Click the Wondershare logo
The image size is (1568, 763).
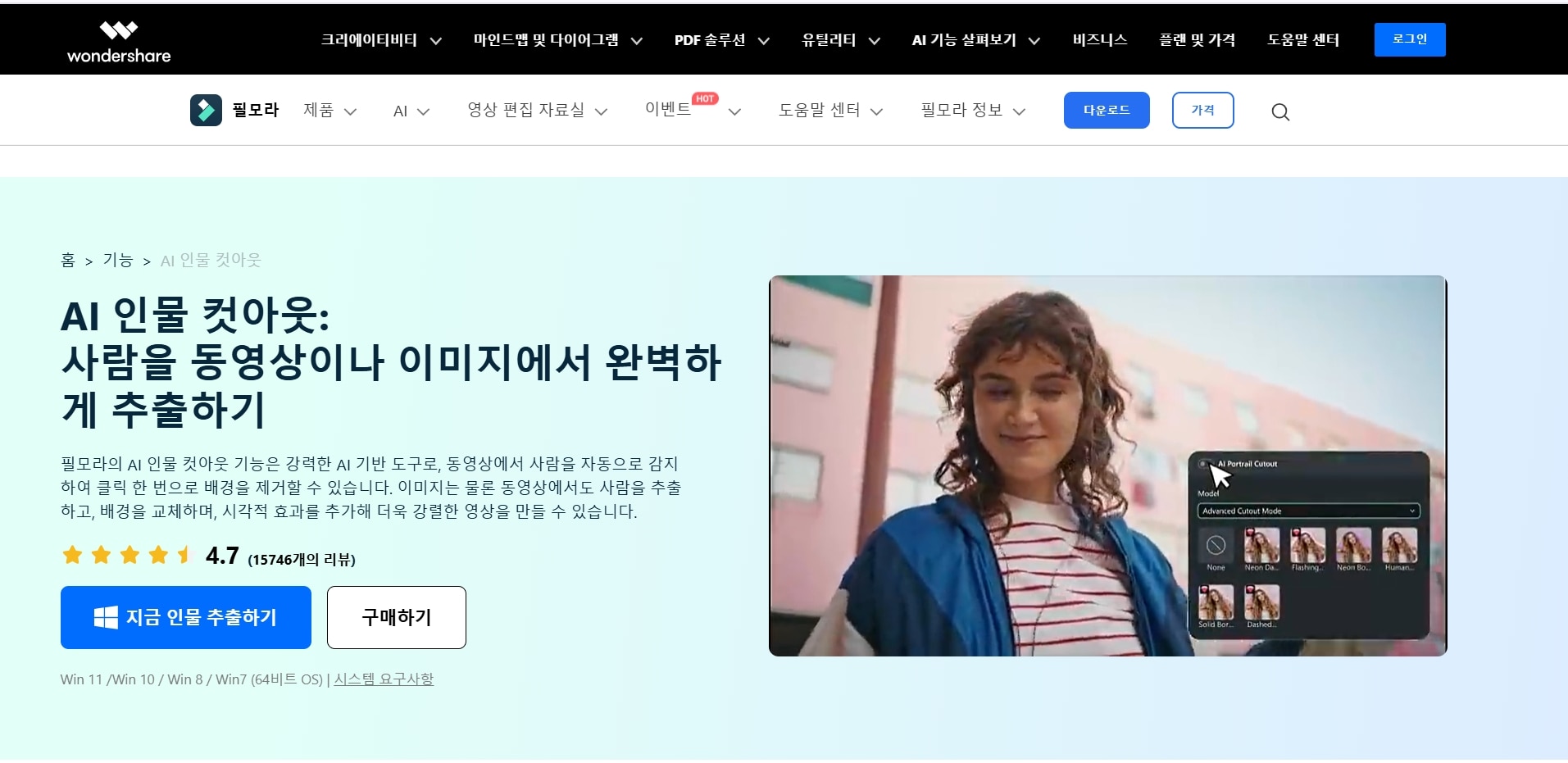(x=119, y=42)
